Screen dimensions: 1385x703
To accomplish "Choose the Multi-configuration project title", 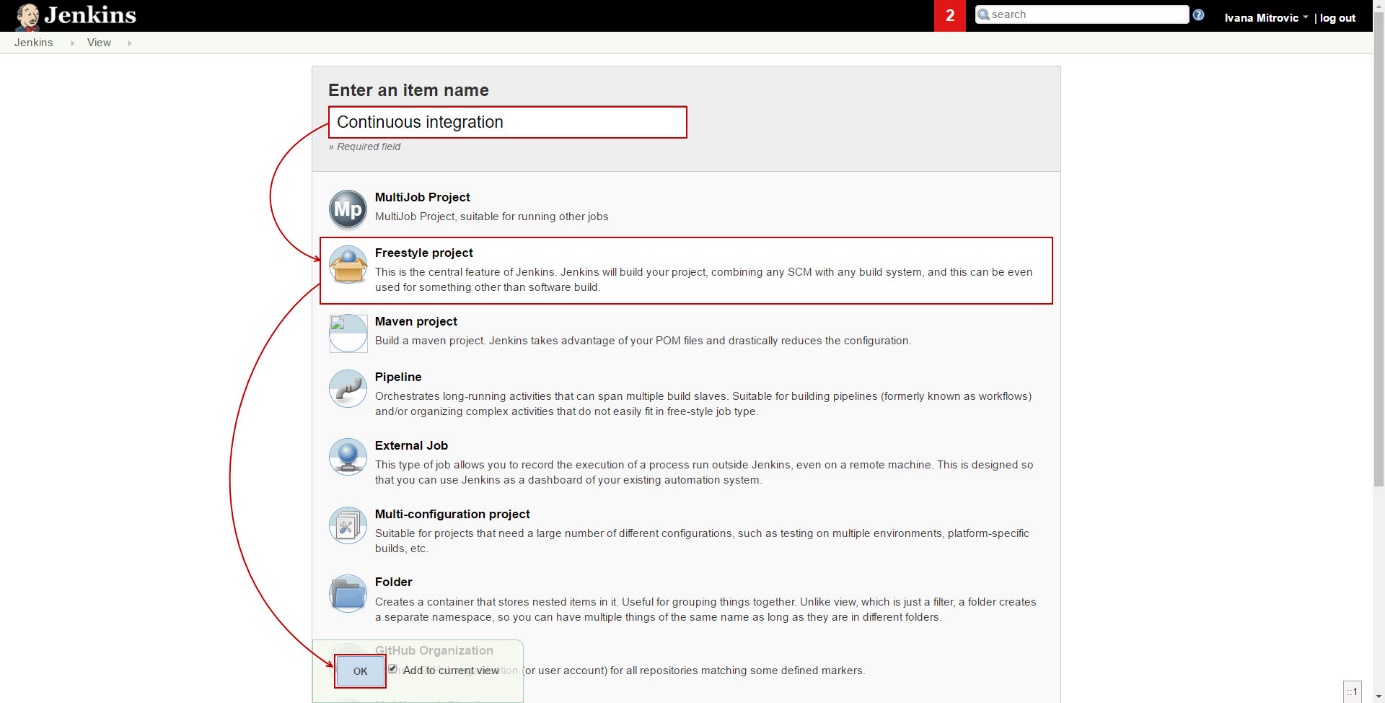I will (452, 514).
